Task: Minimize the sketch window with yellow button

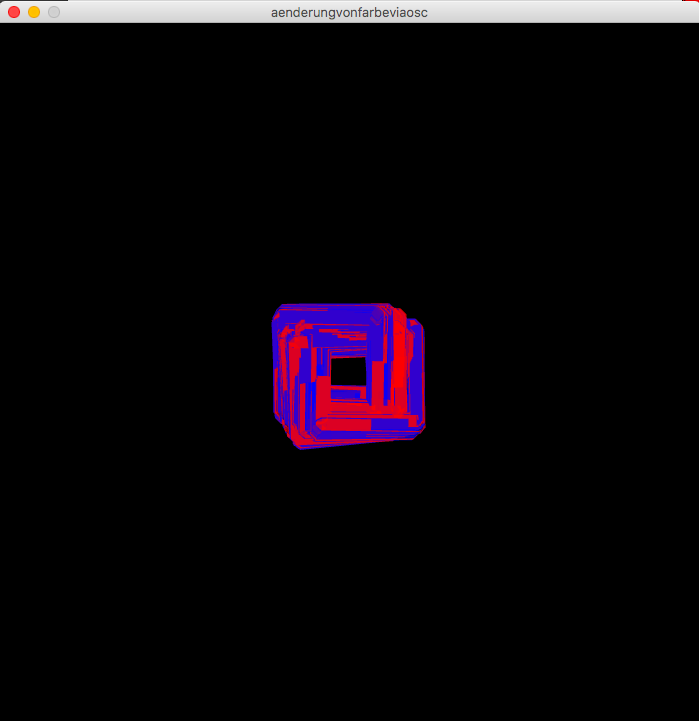Action: (x=34, y=12)
